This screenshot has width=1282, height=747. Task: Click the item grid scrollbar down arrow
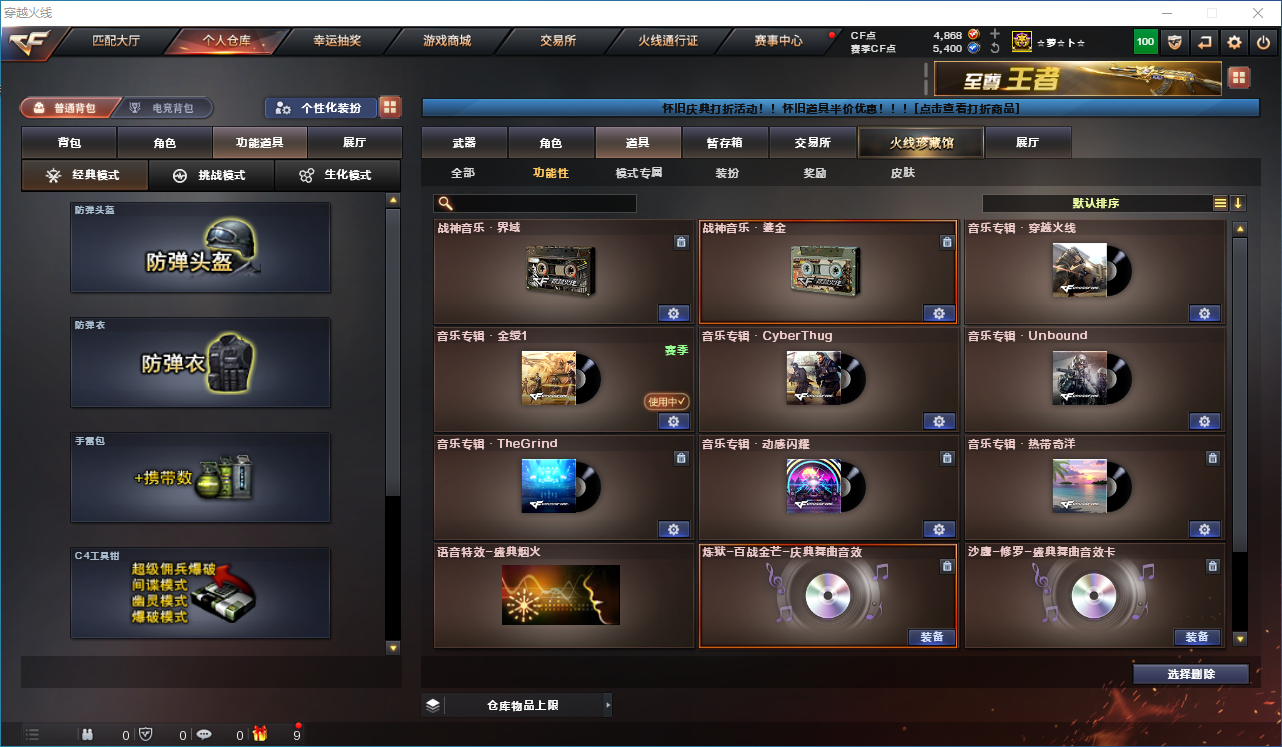(1240, 639)
